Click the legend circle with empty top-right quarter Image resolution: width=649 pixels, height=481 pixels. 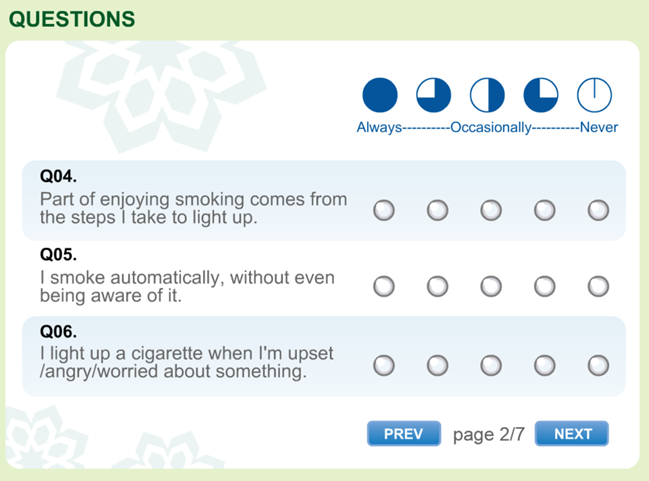[541, 95]
